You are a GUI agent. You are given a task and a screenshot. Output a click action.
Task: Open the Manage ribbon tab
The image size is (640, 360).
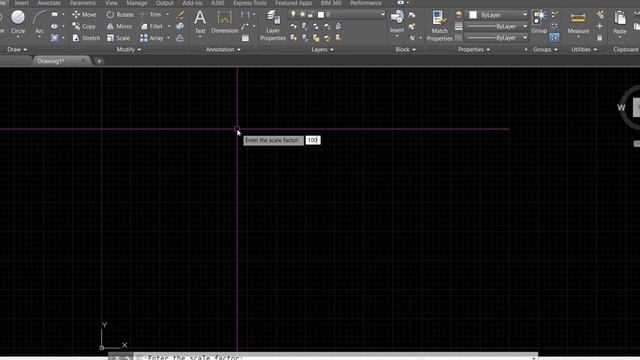[x=137, y=3]
